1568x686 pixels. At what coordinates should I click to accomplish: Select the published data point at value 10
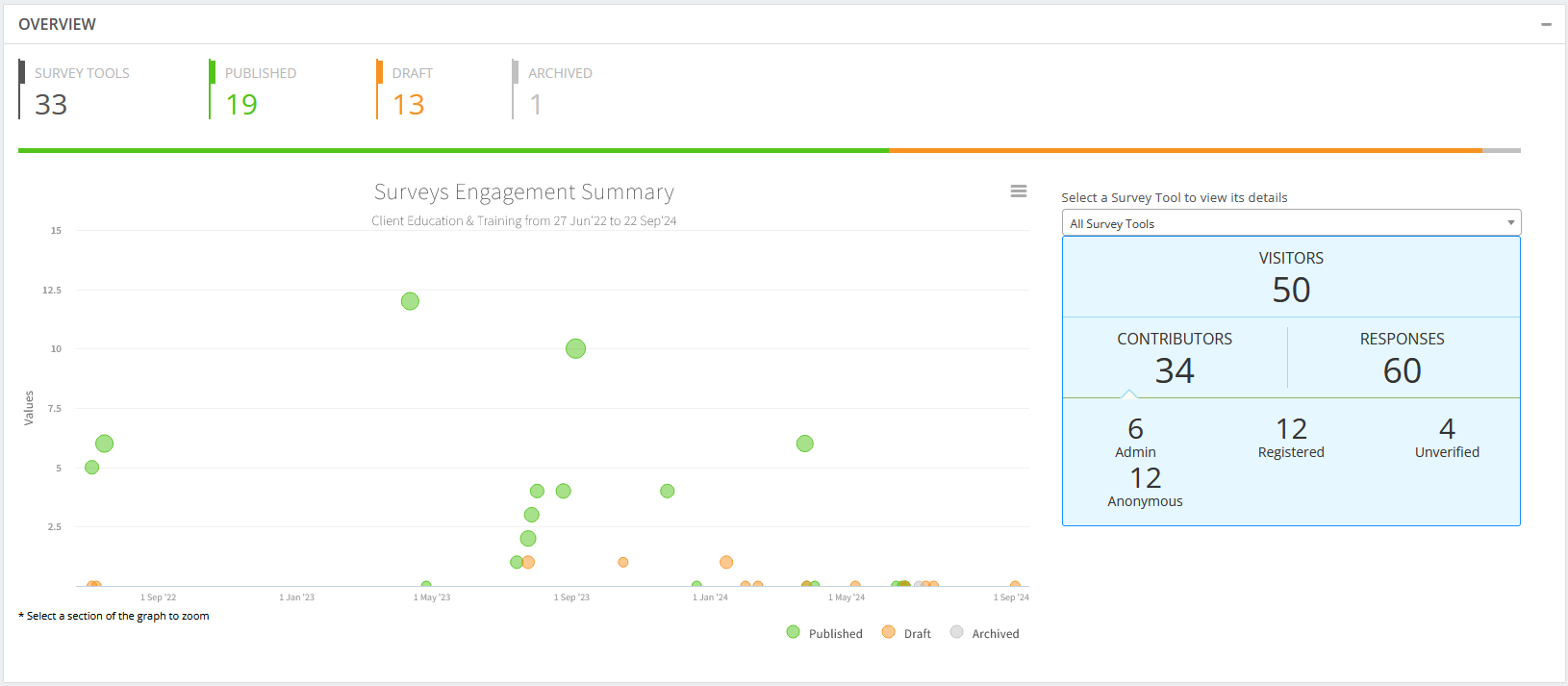(575, 348)
